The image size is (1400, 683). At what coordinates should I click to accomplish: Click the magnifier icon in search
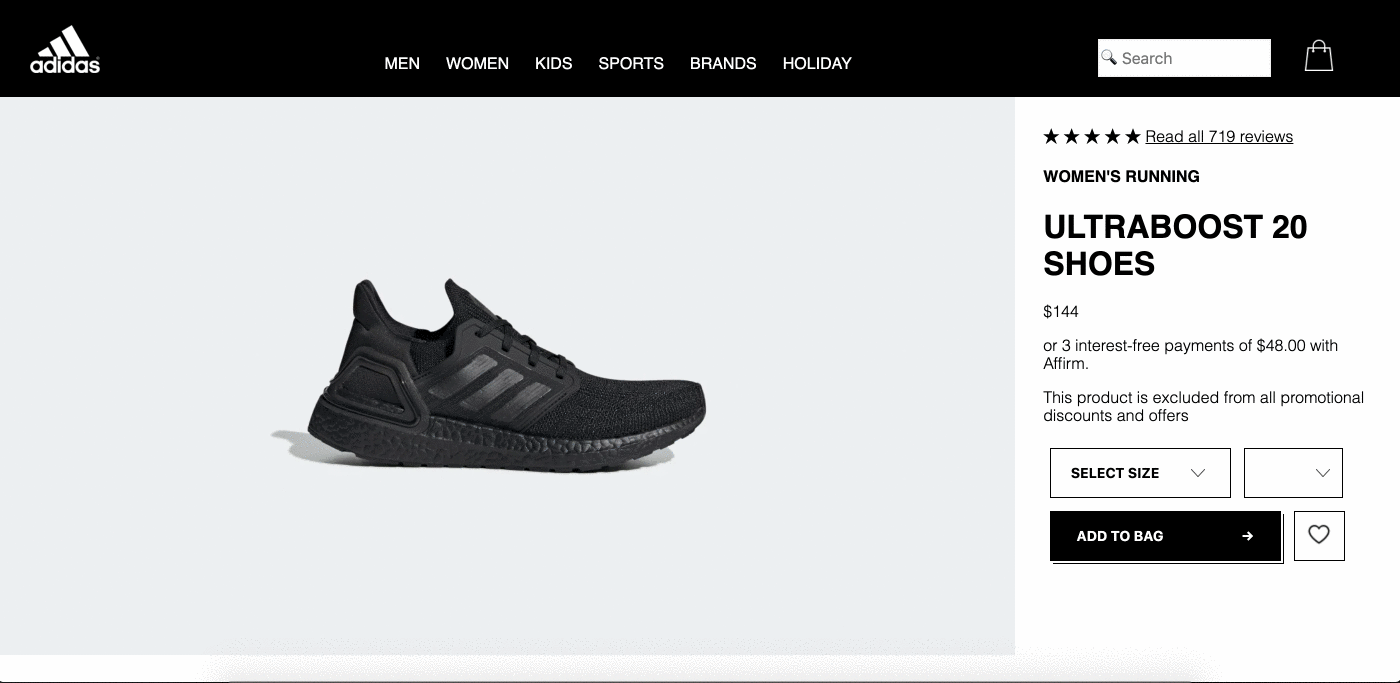(1109, 58)
